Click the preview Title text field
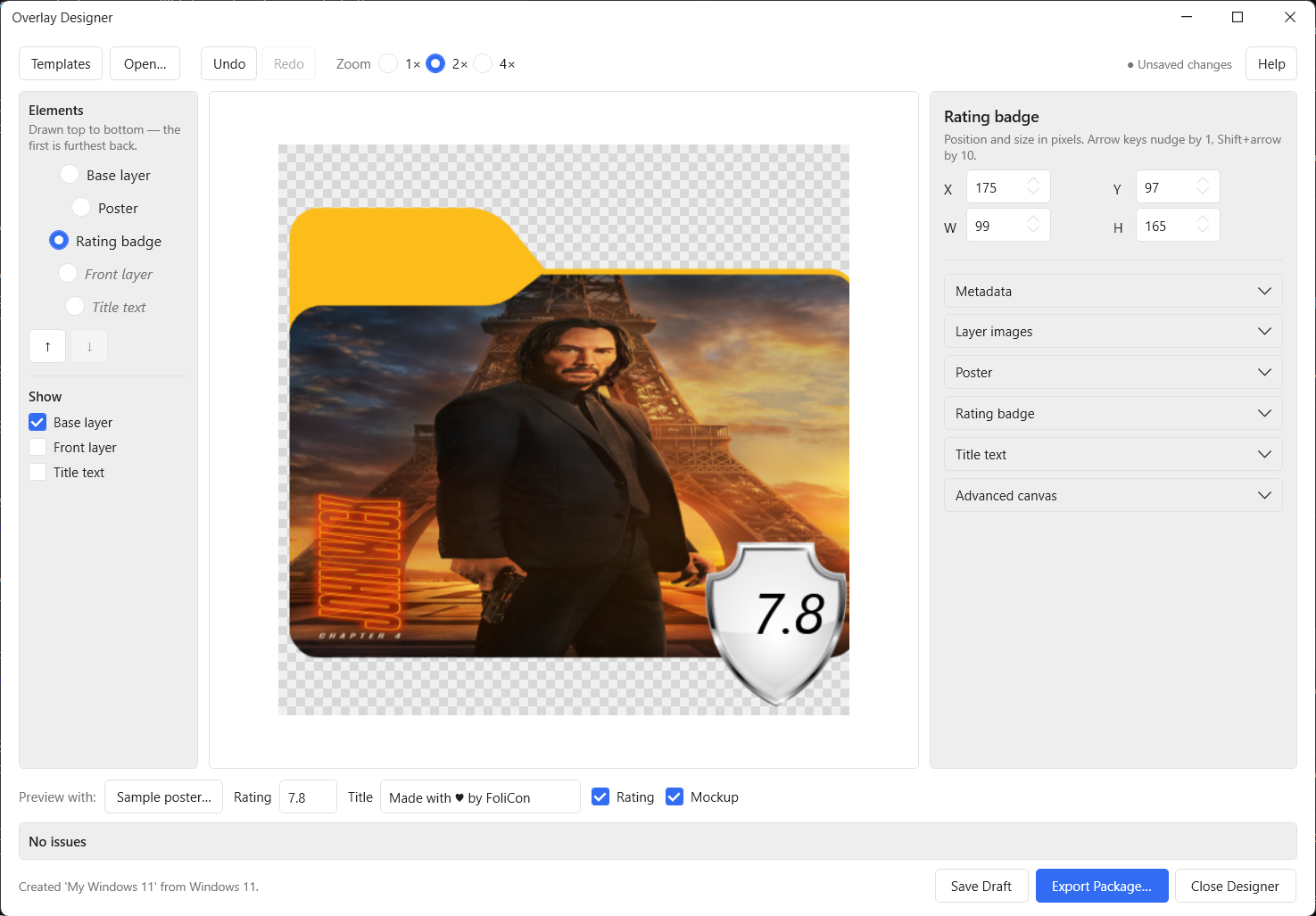Viewport: 1316px width, 916px height. [480, 796]
